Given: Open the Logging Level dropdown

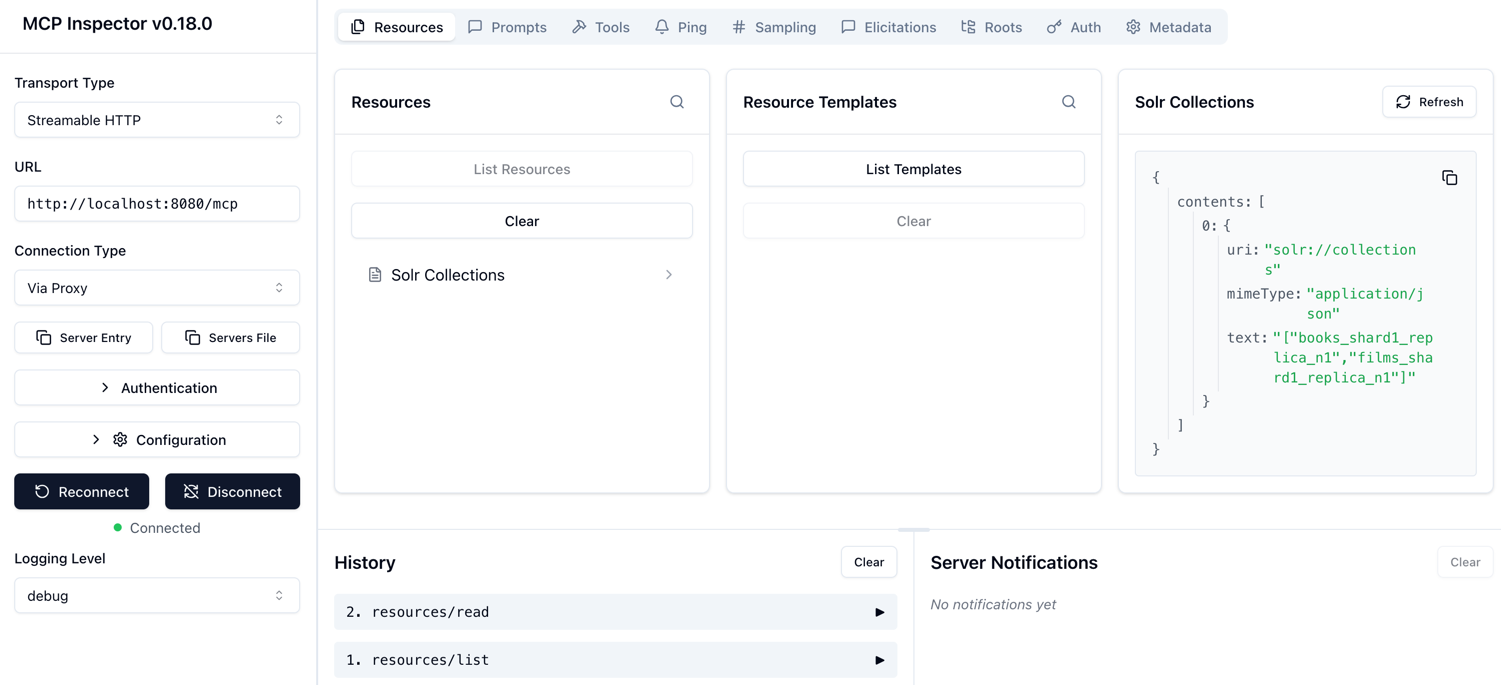Looking at the screenshot, I should tap(157, 595).
